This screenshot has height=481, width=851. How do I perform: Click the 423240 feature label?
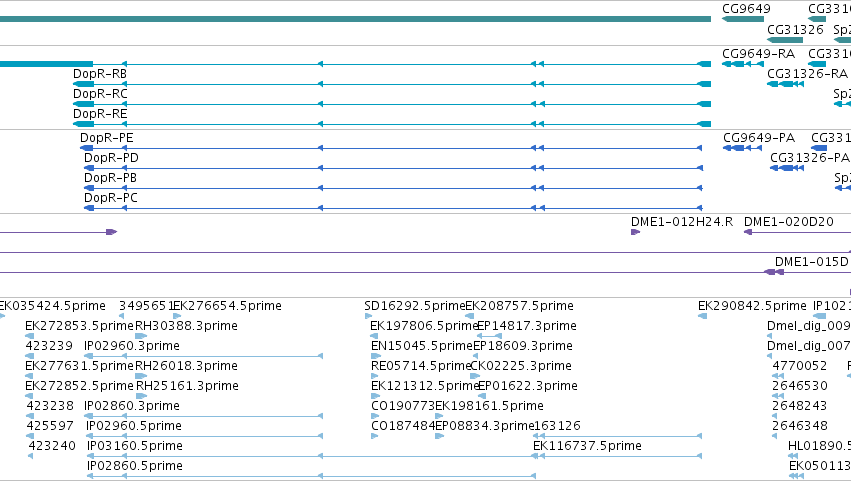click(52, 447)
